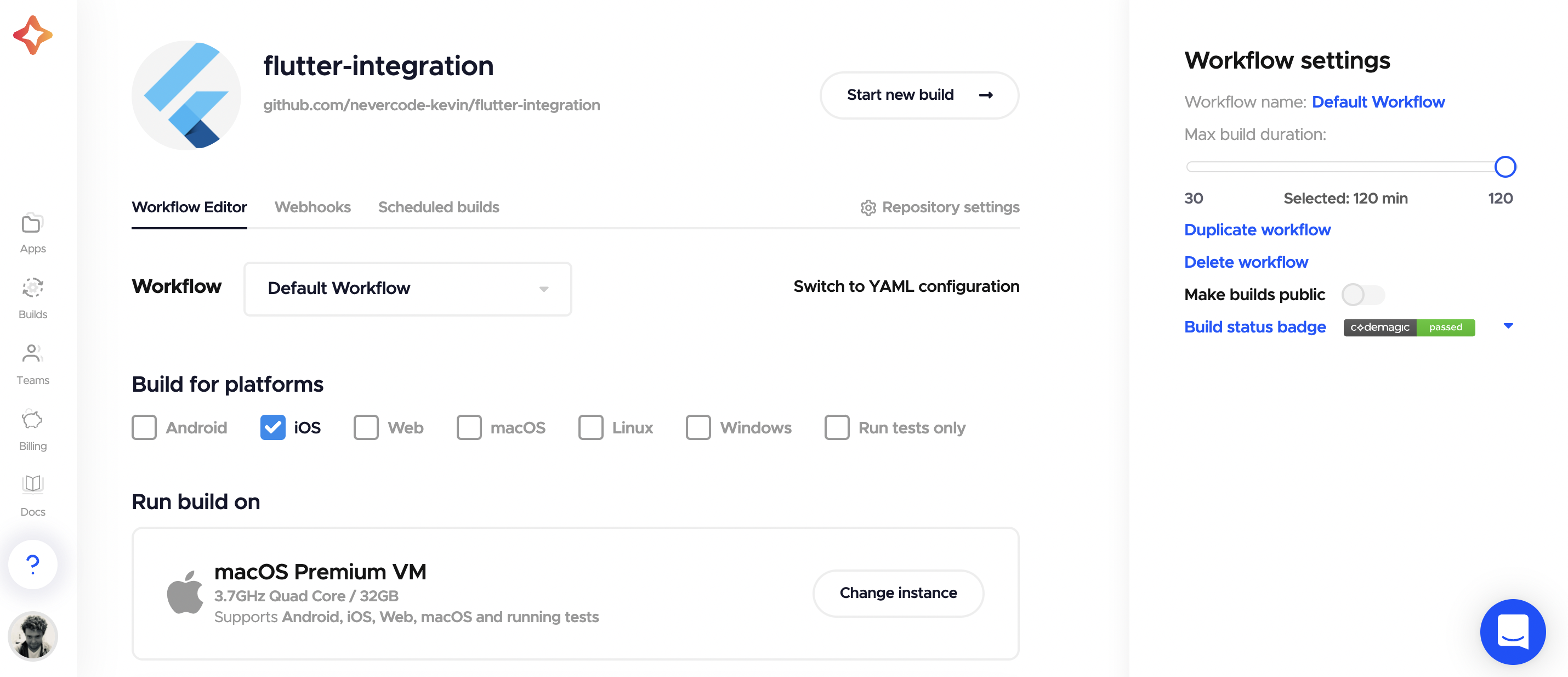1568x677 pixels.
Task: Open the Teams sidebar icon
Action: [32, 364]
